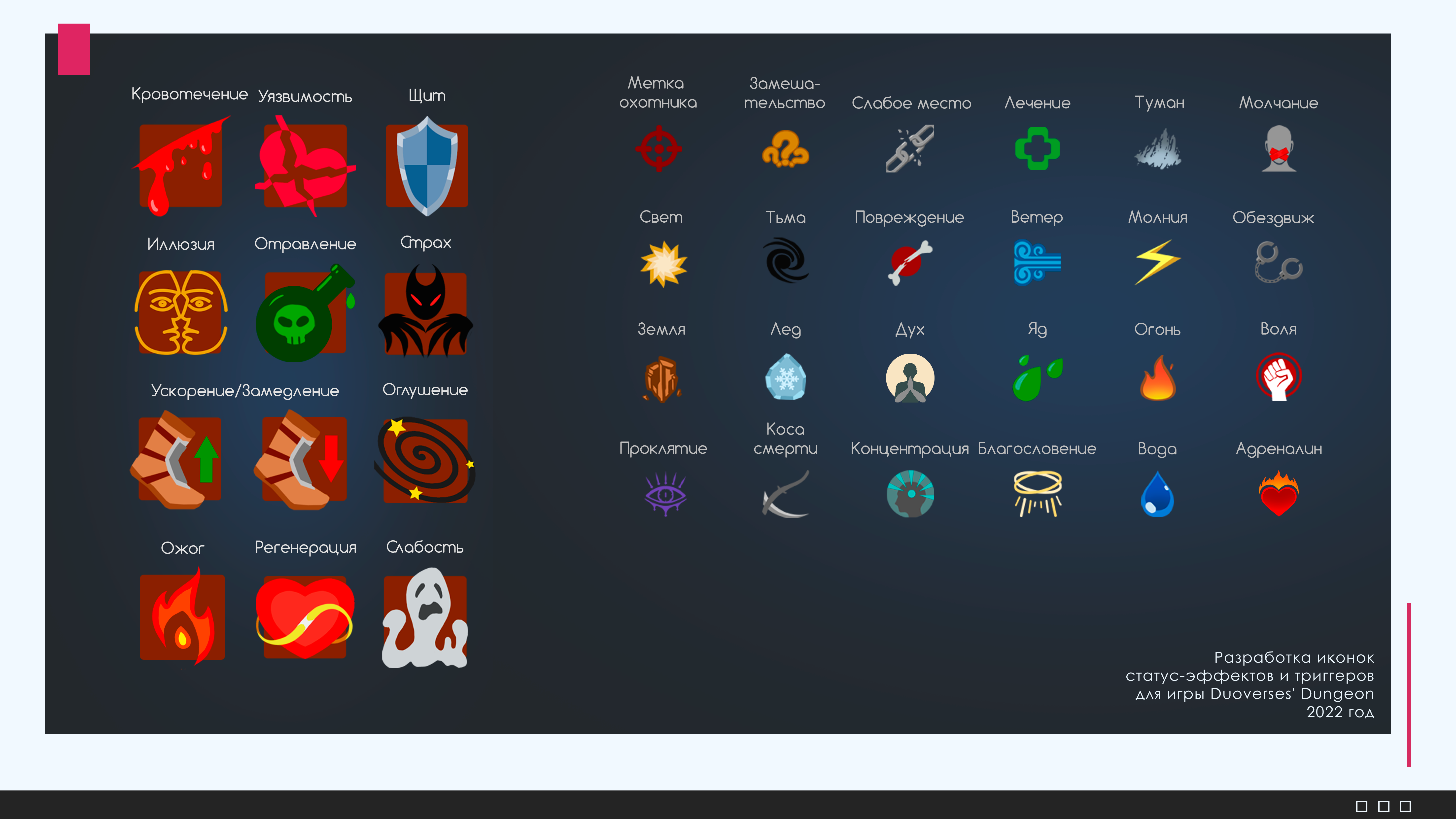Click the Обездвиж handcuffs icon
1456x819 pixels.
click(x=1279, y=262)
